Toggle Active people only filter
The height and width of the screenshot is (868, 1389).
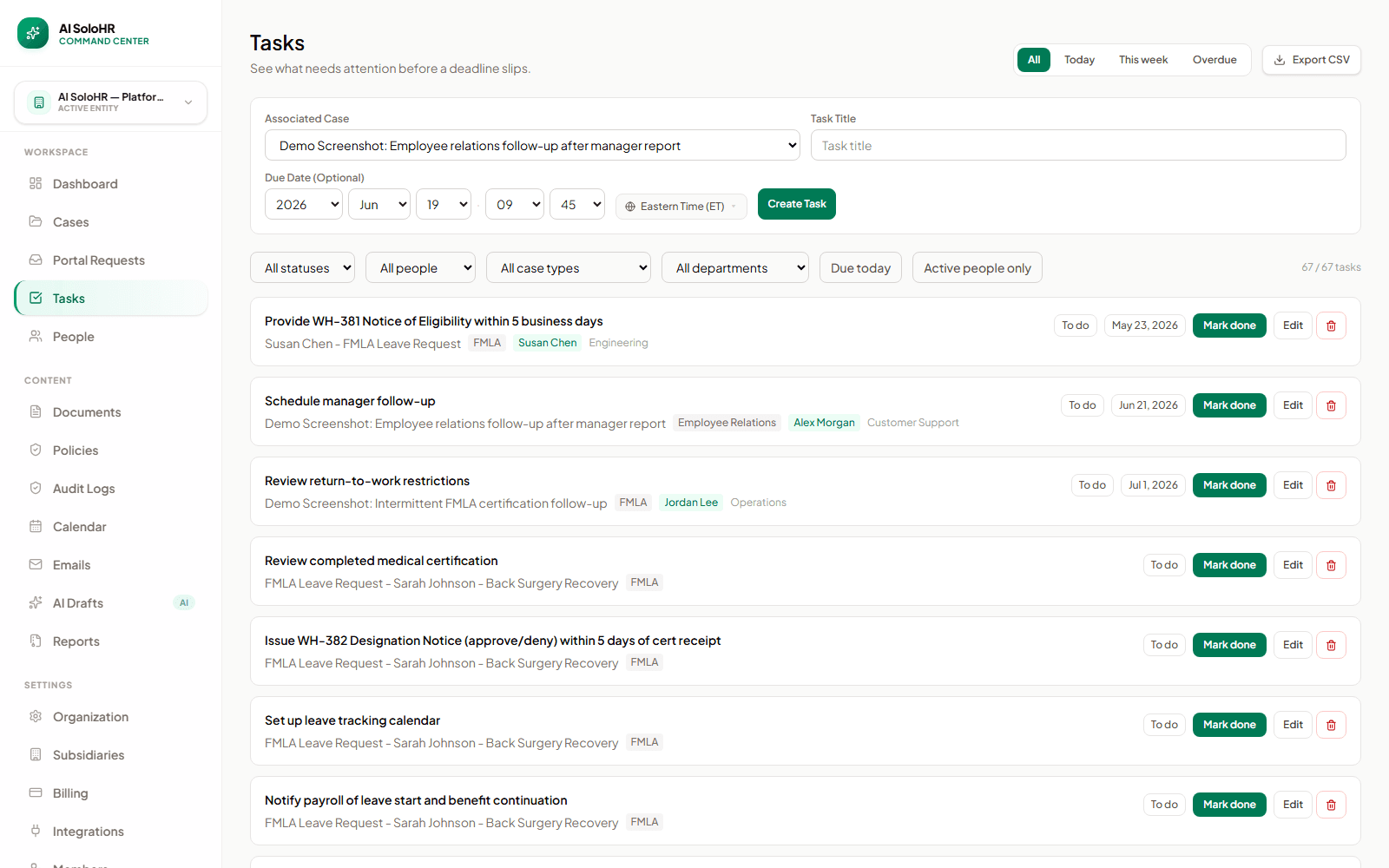tap(978, 267)
